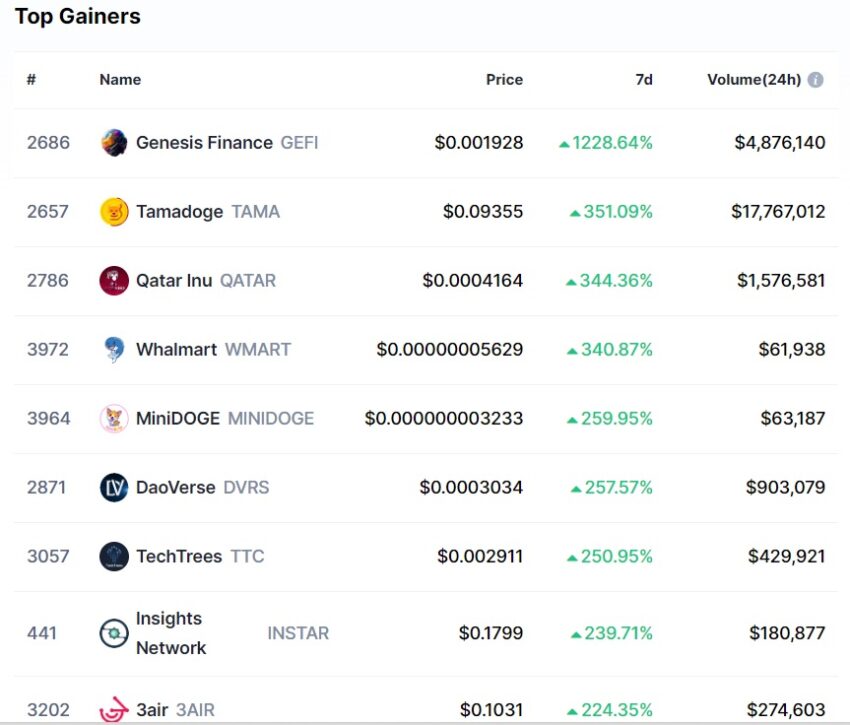Sort by the Price column header
The width and height of the screenshot is (850, 725).
coord(504,80)
